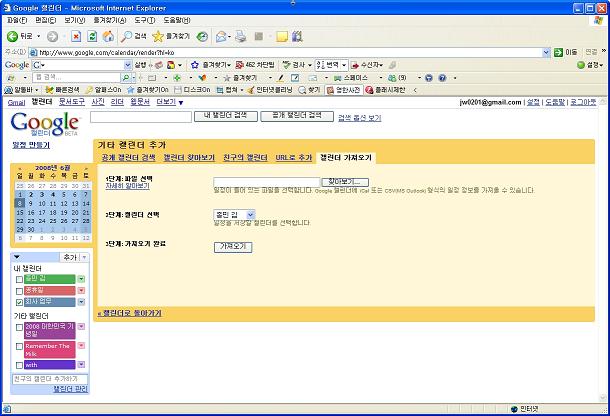This screenshot has height=416, width=610.
Task: Click the add friend's calendar input field
Action: coord(50,379)
